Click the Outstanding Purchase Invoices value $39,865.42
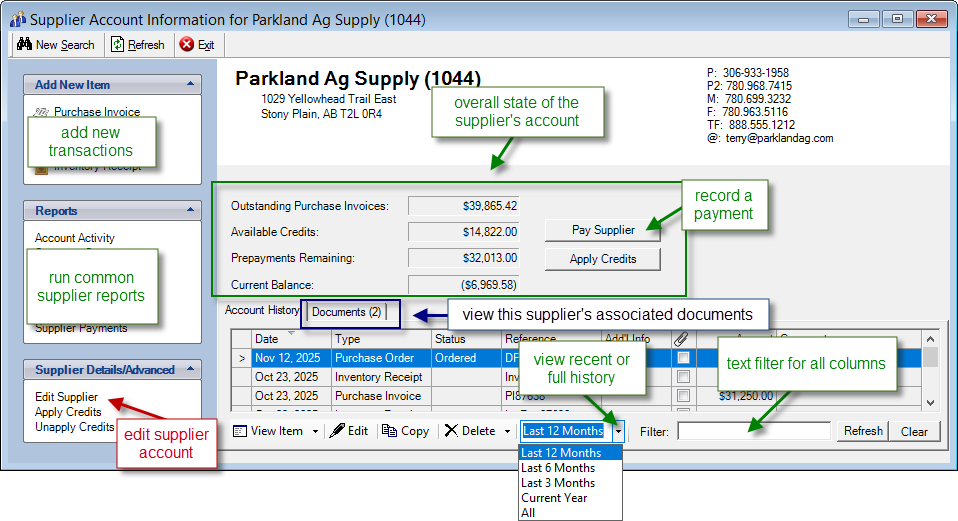 point(463,206)
